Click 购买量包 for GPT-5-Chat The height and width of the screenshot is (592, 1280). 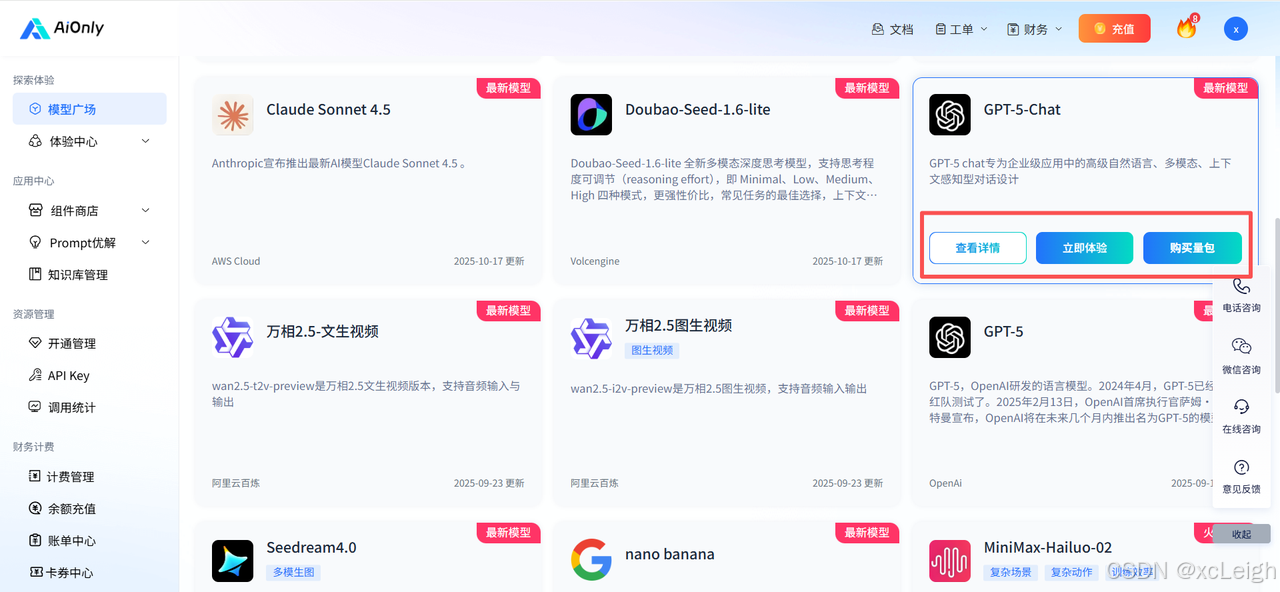coord(1192,247)
